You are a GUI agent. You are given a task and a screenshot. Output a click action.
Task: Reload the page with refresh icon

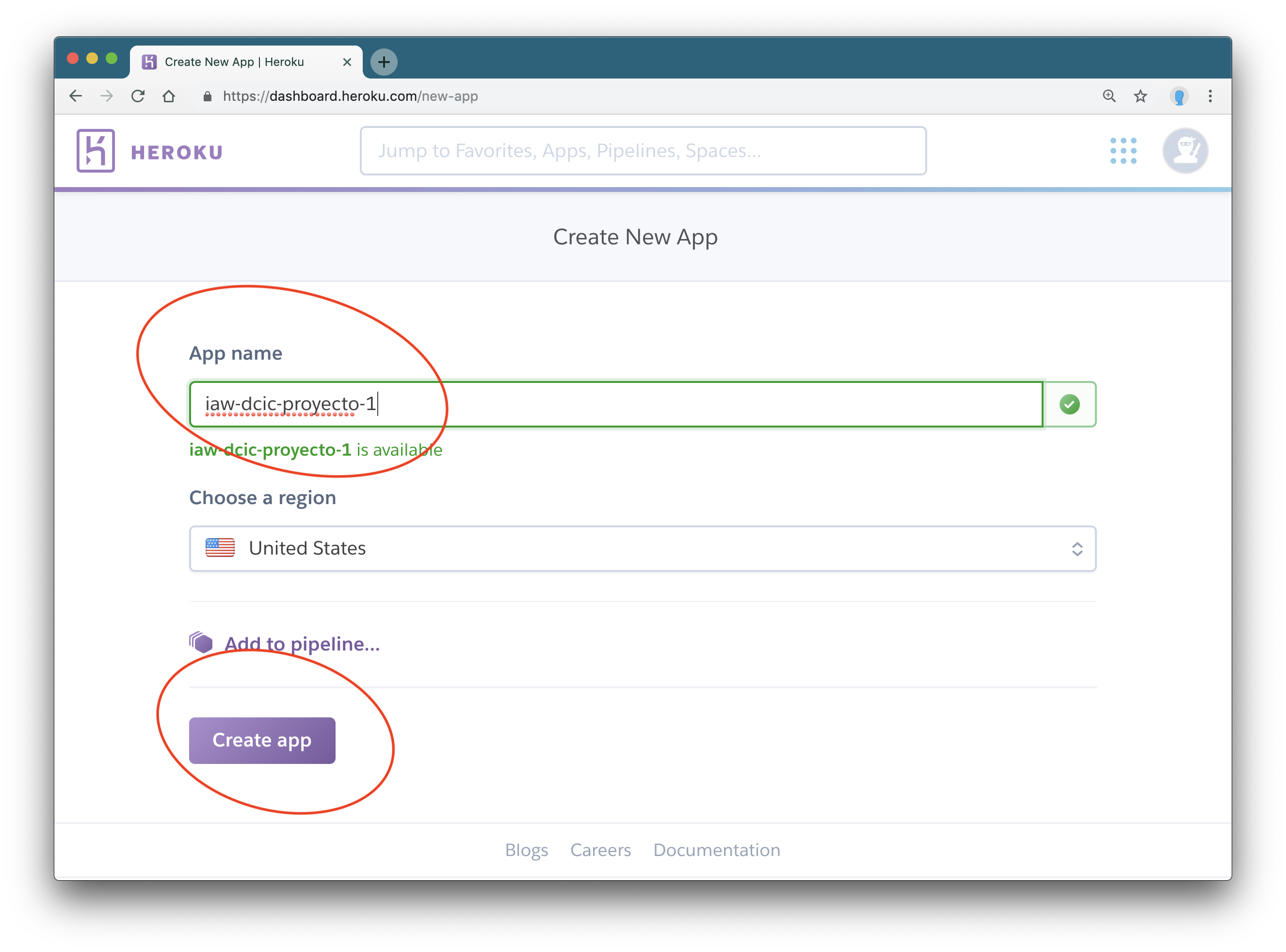tap(138, 96)
